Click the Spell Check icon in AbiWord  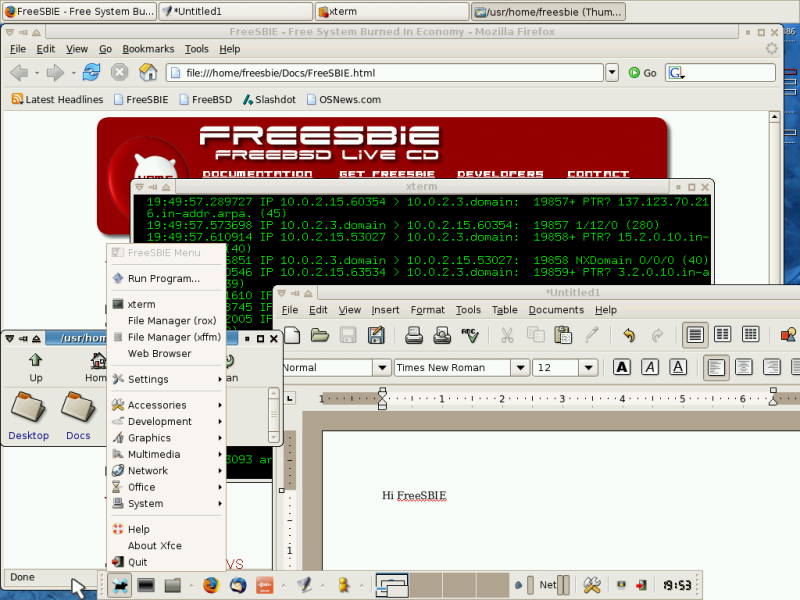point(469,335)
